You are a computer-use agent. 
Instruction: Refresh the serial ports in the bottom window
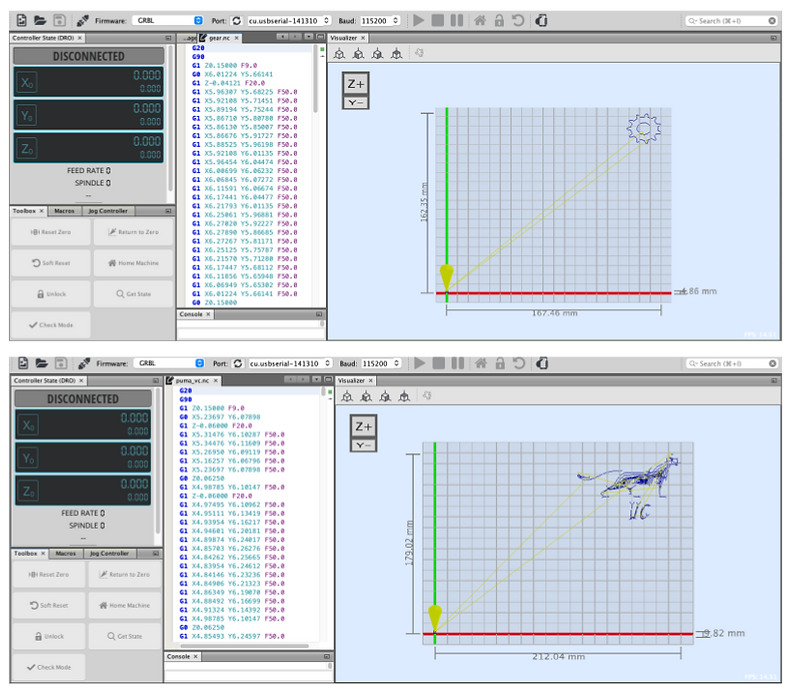coord(238,363)
